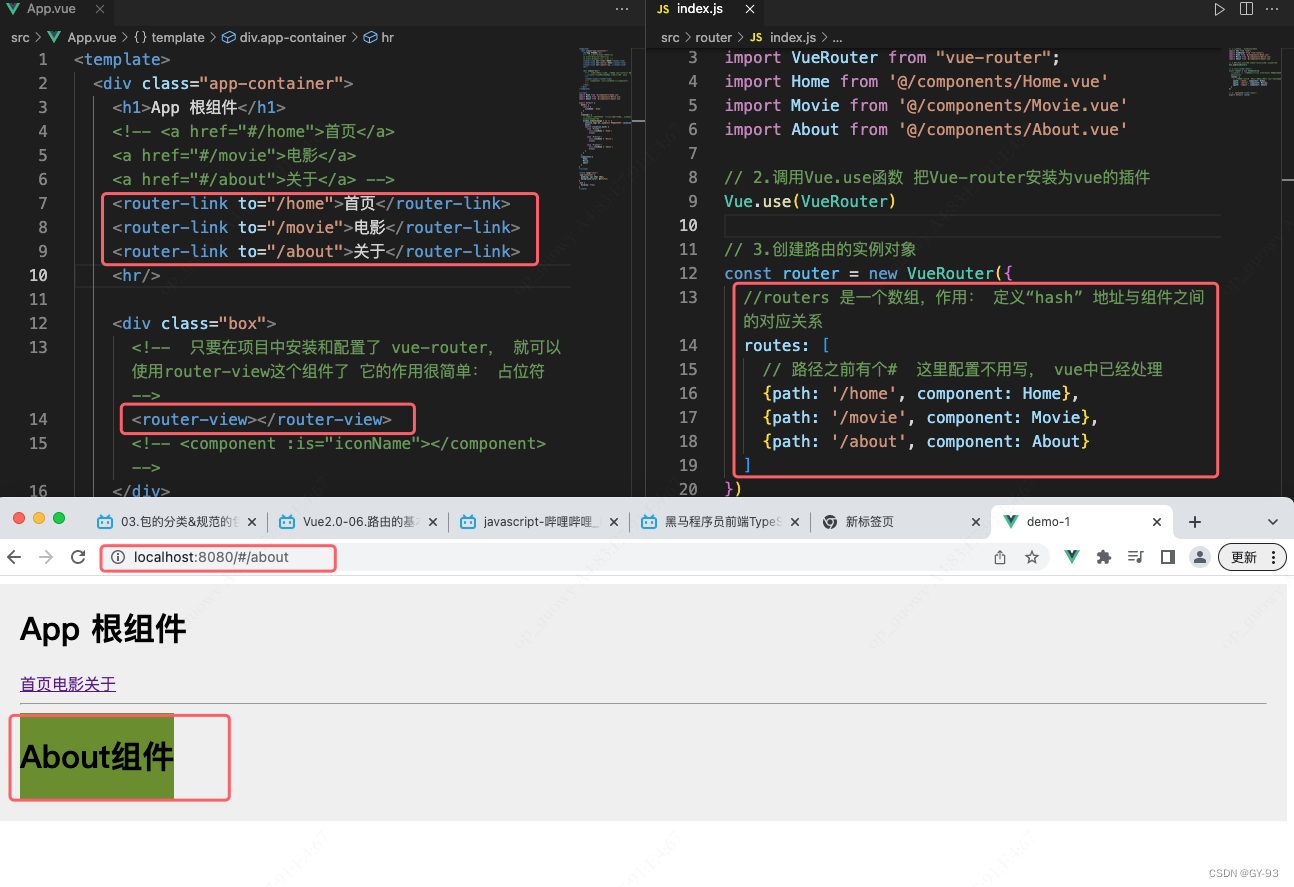Open the '首页' router link on page

click(x=36, y=684)
